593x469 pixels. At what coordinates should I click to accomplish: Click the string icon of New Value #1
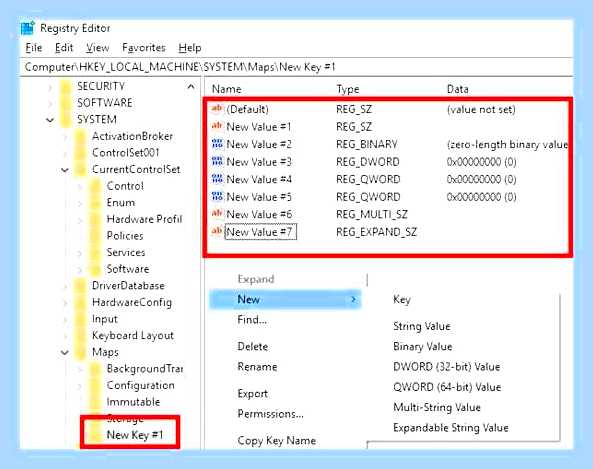click(x=217, y=126)
